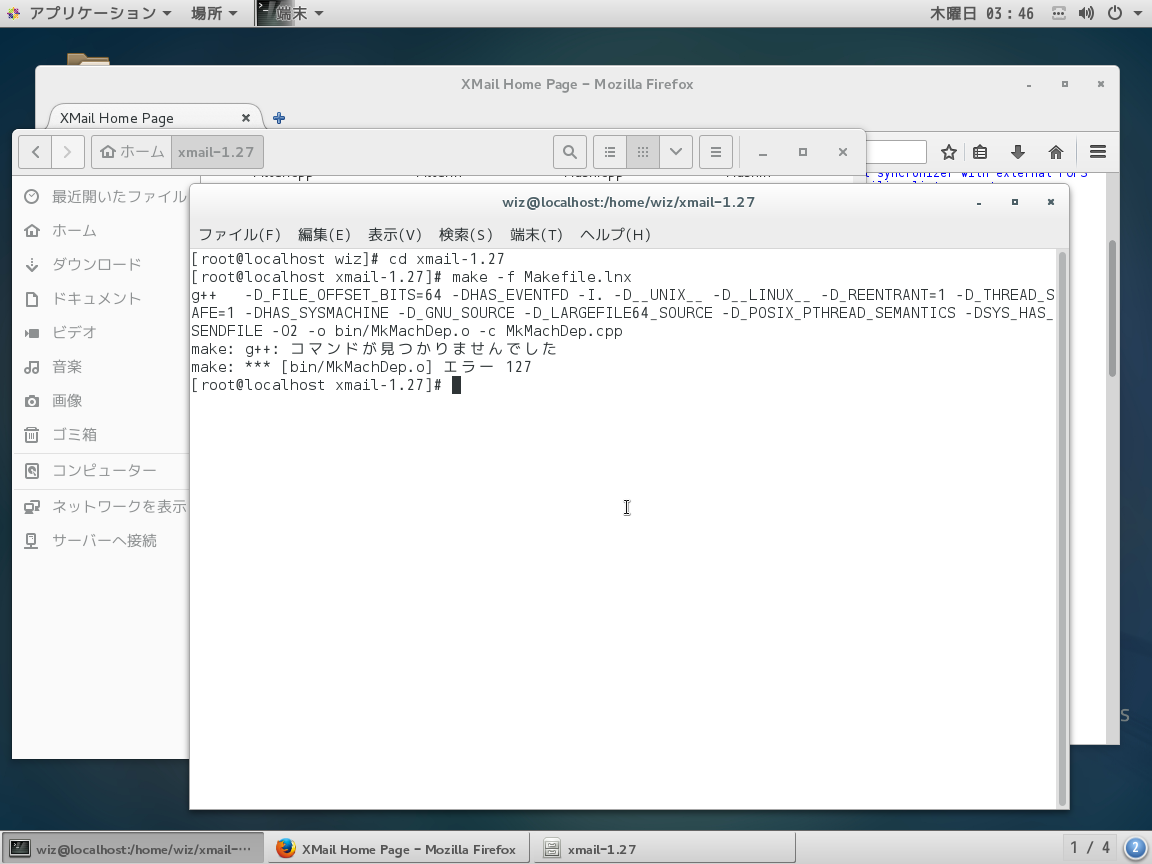Search files with the magnifier icon
1152x864 pixels.
coord(569,152)
